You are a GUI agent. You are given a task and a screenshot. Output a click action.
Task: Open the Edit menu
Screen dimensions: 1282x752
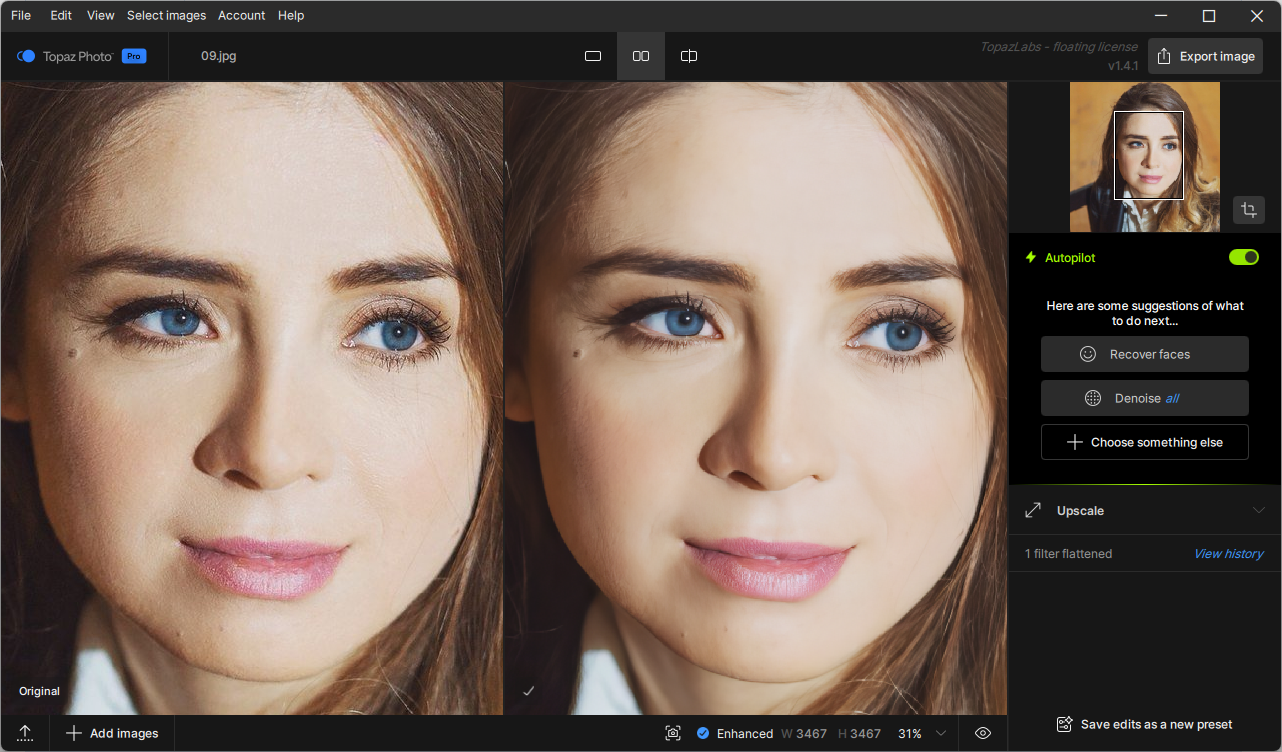click(x=61, y=16)
